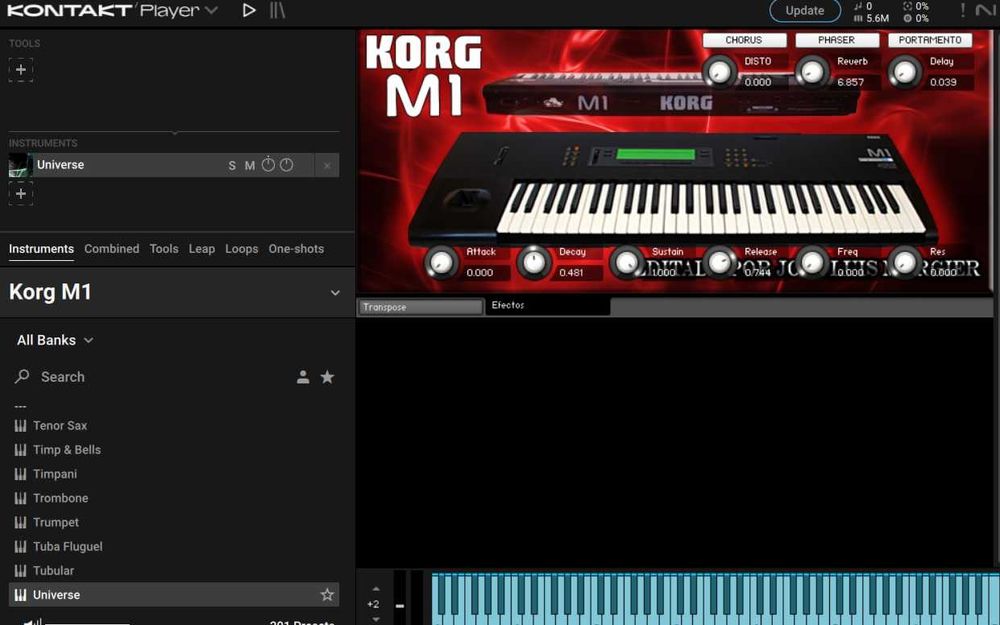Click the Native Instruments logo icon
1000x625 pixels.
click(x=985, y=10)
